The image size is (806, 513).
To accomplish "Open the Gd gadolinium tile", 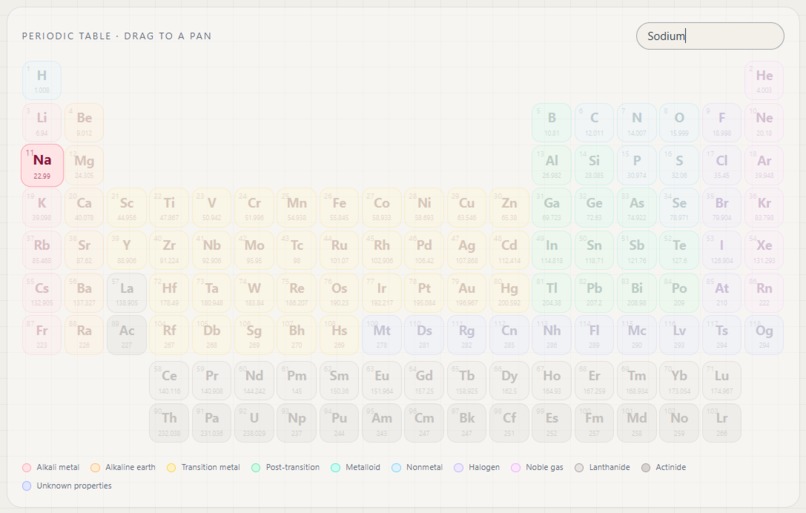I will (x=424, y=380).
